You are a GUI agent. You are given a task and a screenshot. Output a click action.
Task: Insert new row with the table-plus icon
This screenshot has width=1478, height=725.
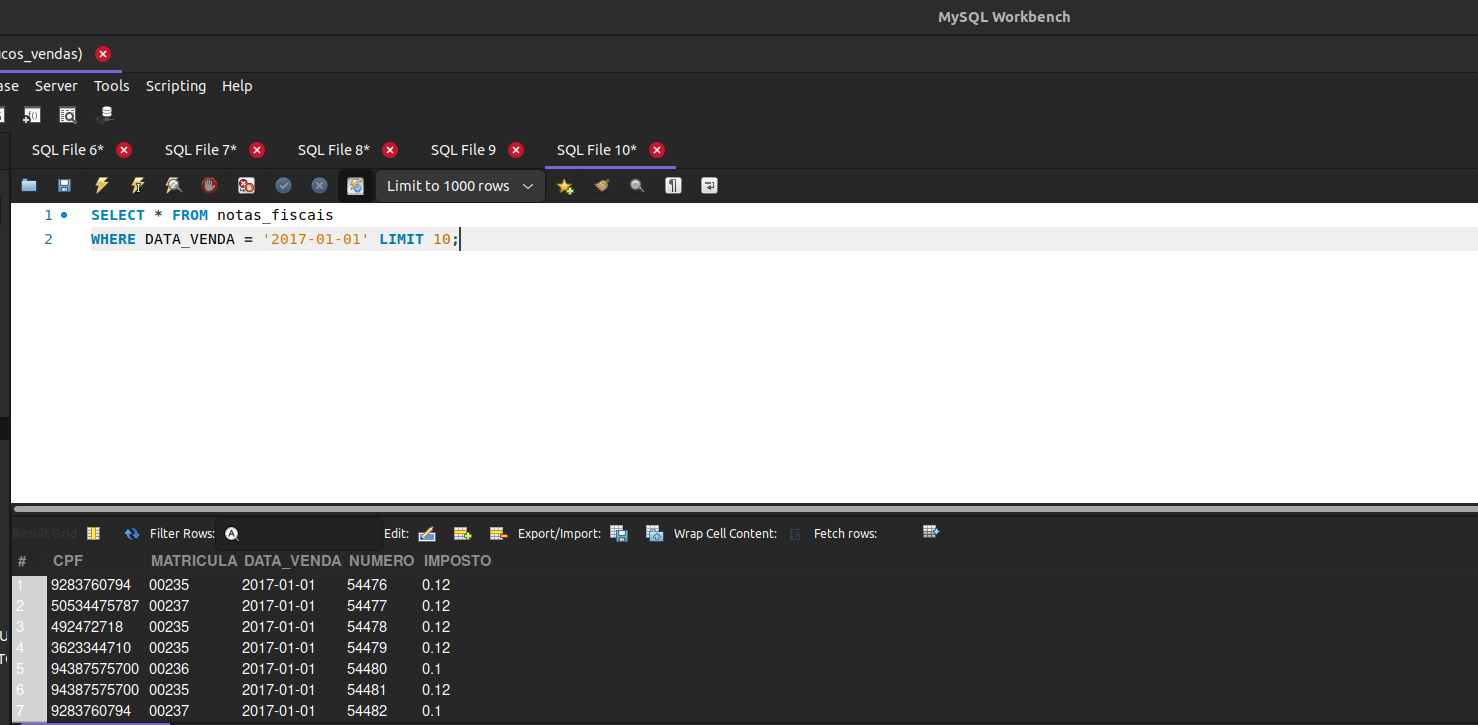[463, 534]
